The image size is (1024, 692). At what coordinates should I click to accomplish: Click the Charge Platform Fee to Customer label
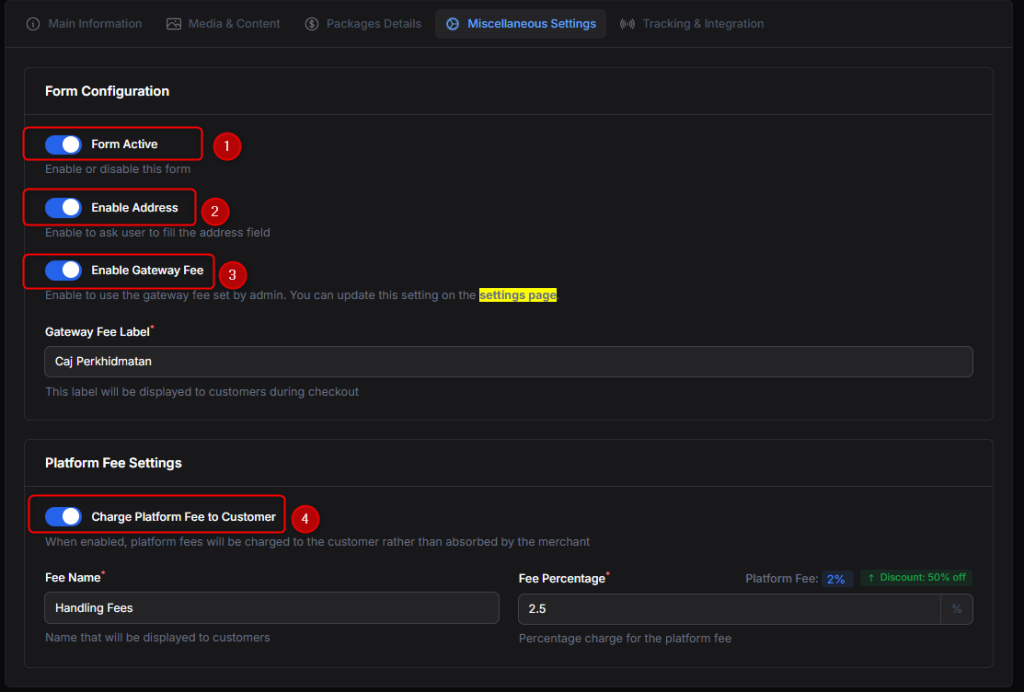(x=184, y=517)
